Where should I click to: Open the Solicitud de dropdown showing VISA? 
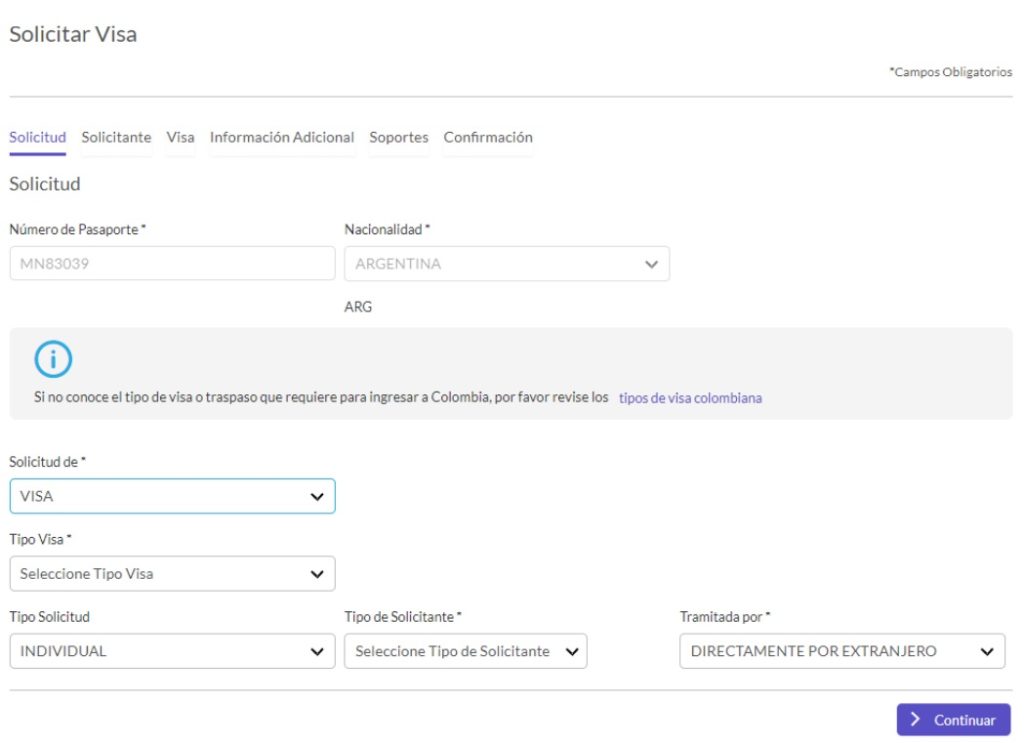[x=172, y=496]
